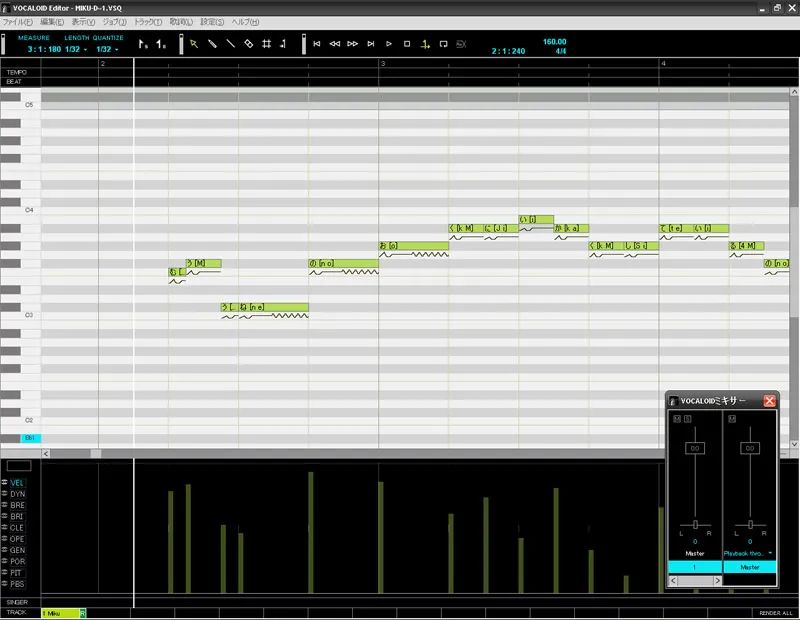Viewport: 800px width, 620px height.
Task: Click the time signature 4/4
Action: [x=561, y=51]
